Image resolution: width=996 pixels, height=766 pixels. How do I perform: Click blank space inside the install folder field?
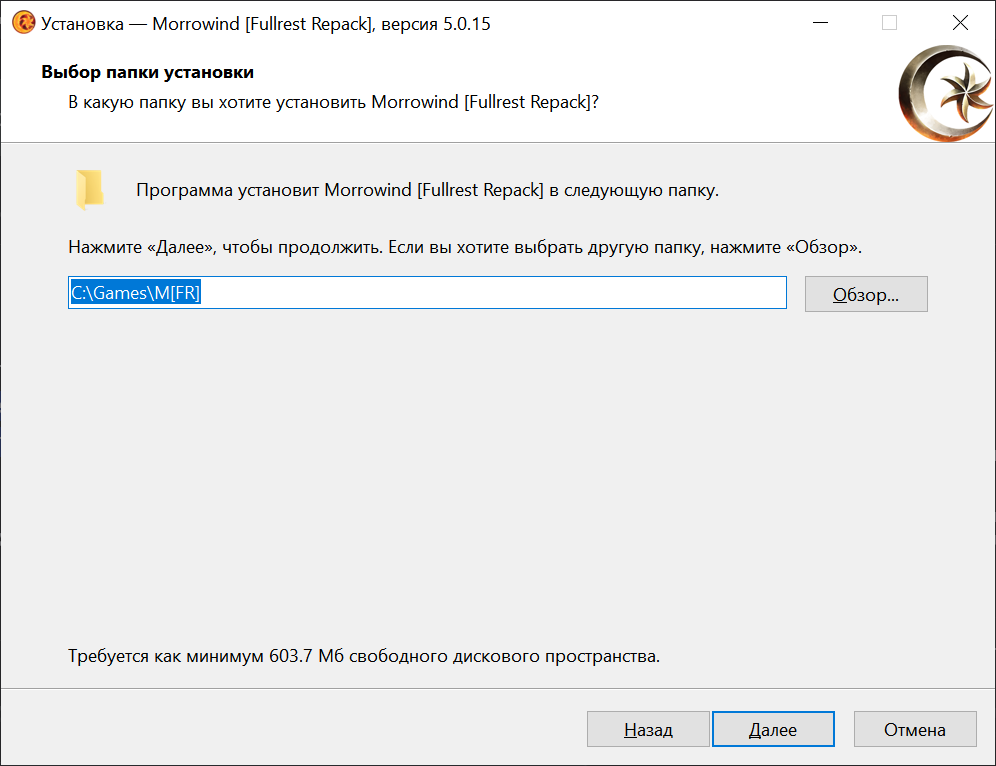coord(493,293)
